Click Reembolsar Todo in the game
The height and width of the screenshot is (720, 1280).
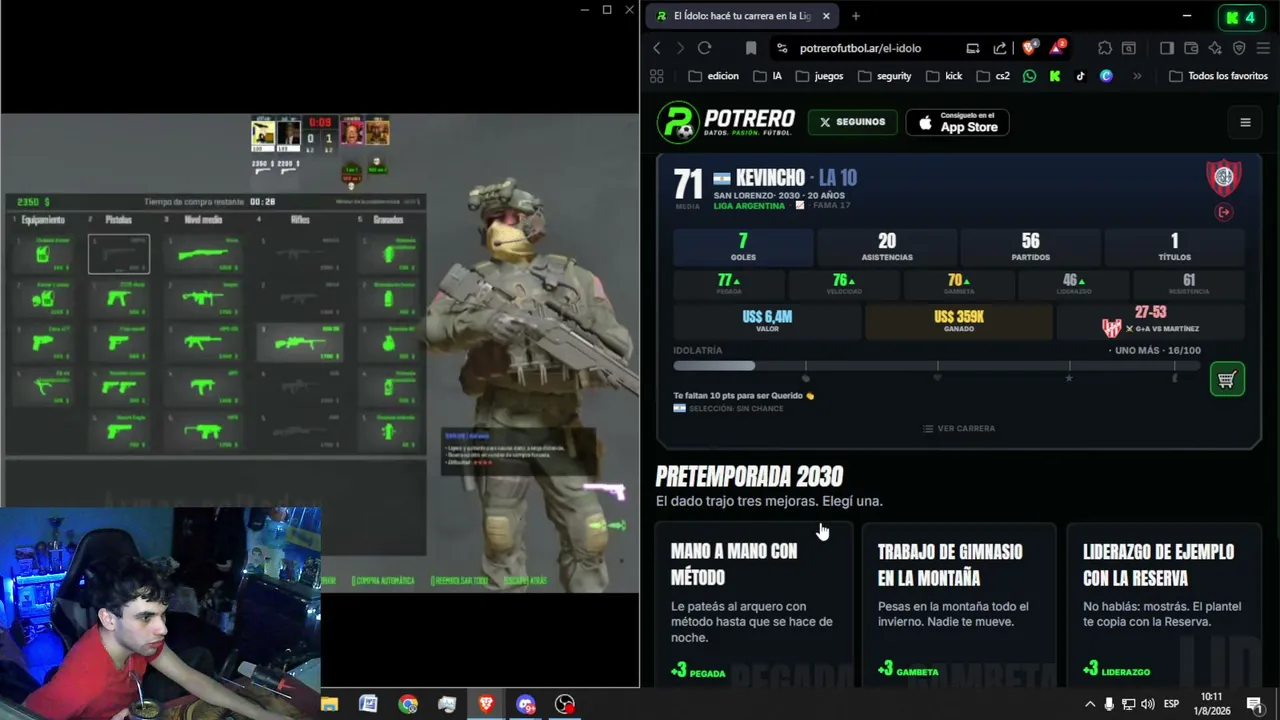tap(459, 581)
